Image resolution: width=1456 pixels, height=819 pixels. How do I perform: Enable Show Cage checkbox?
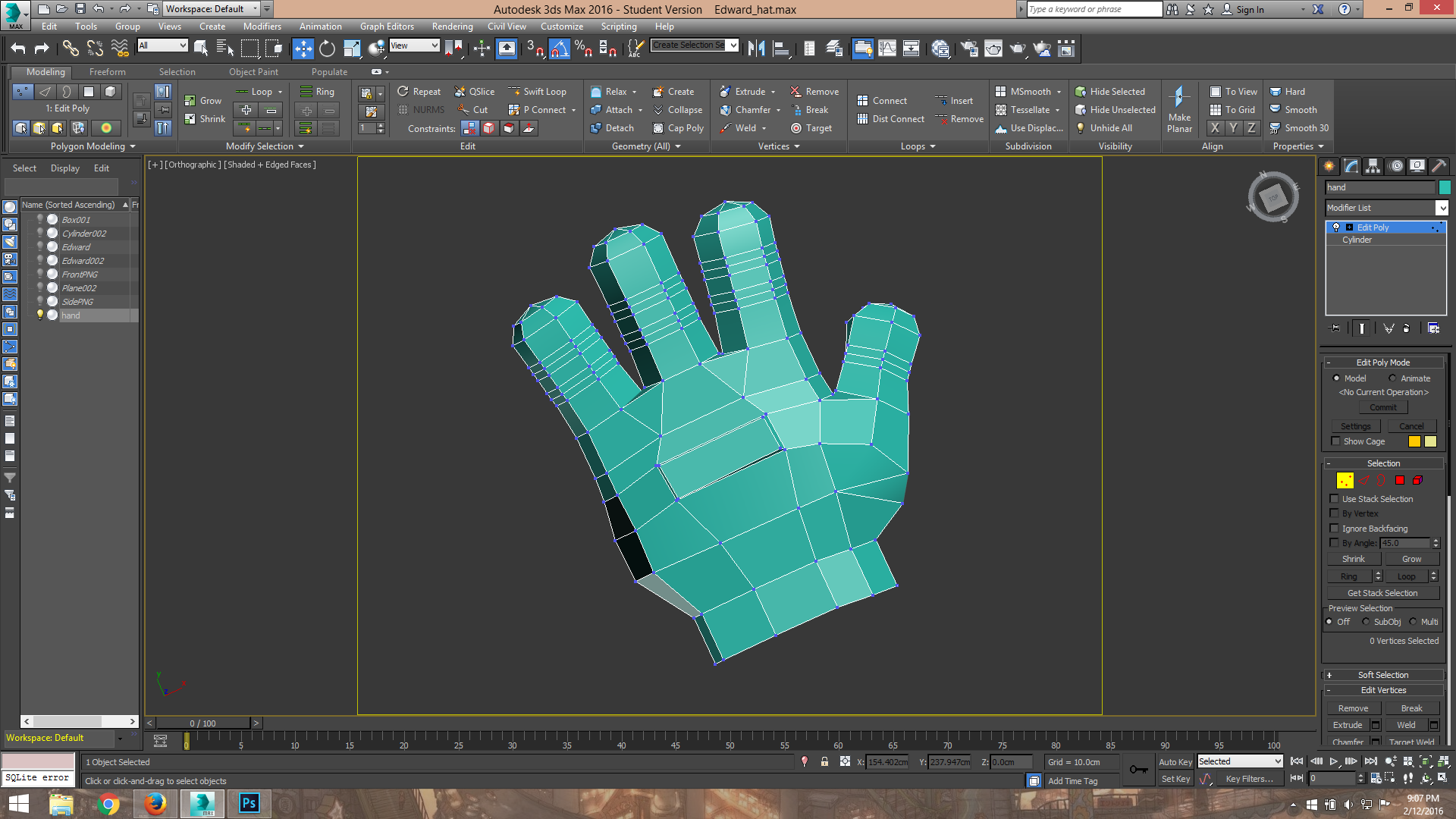[x=1336, y=441]
